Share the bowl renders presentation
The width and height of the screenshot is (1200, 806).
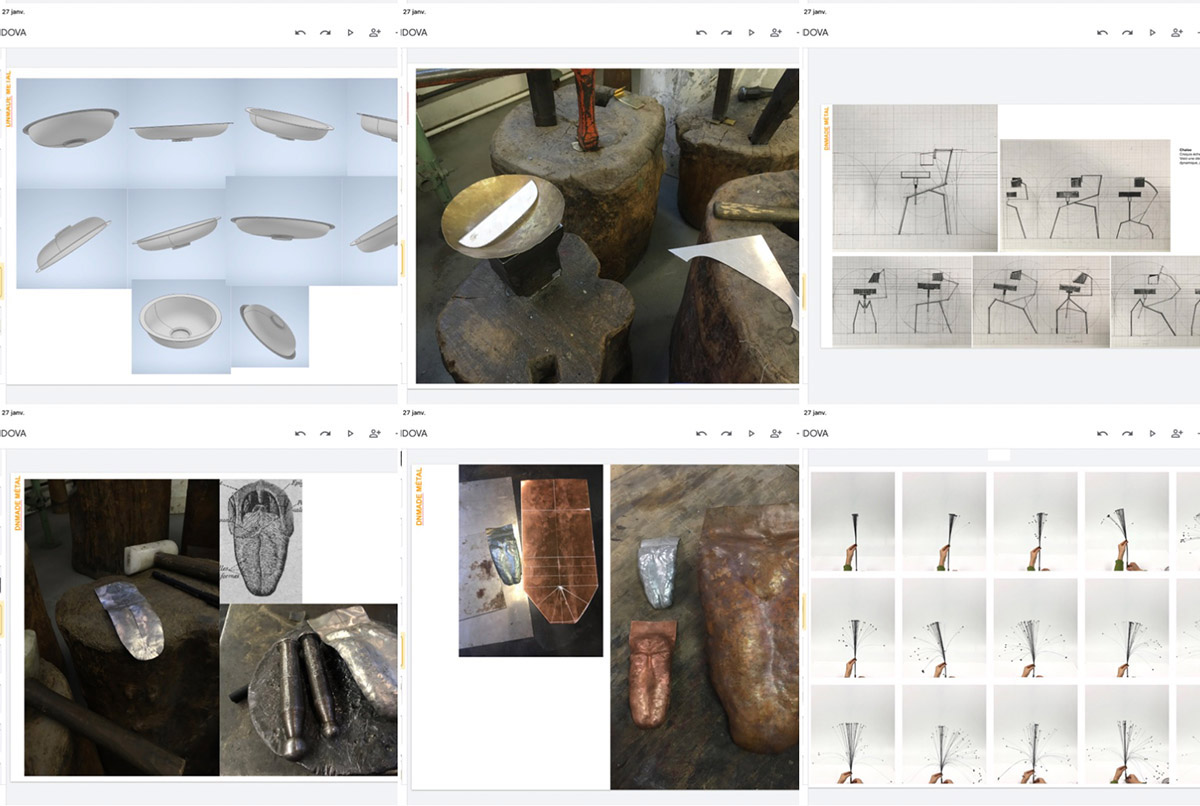click(x=376, y=32)
